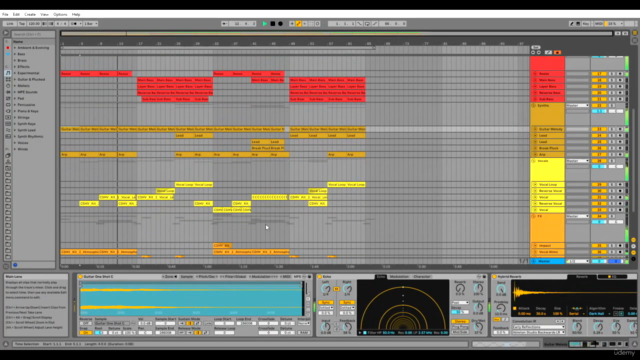Click Back to Arrangement orange button

(x=558, y=52)
